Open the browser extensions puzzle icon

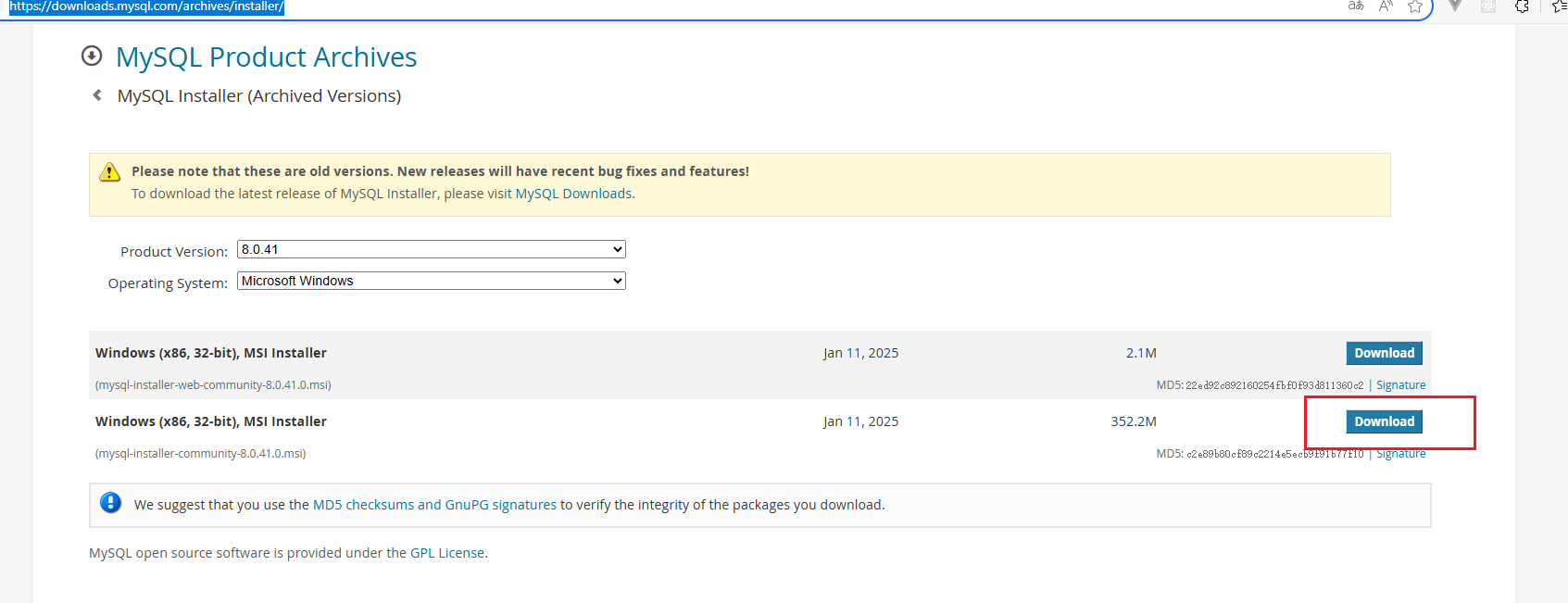click(1522, 6)
